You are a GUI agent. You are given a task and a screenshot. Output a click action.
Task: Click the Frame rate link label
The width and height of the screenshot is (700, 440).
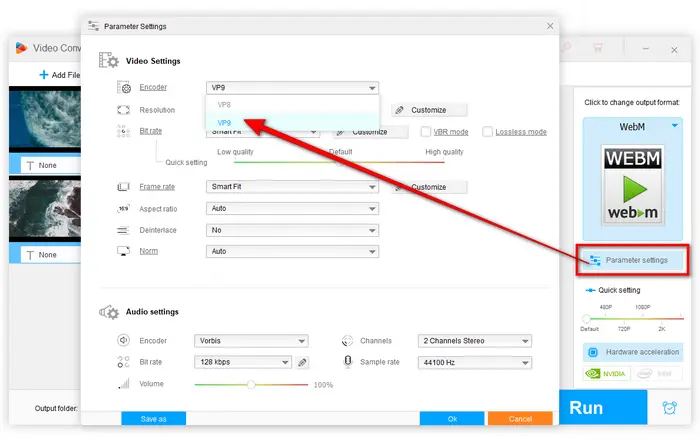pos(157,187)
